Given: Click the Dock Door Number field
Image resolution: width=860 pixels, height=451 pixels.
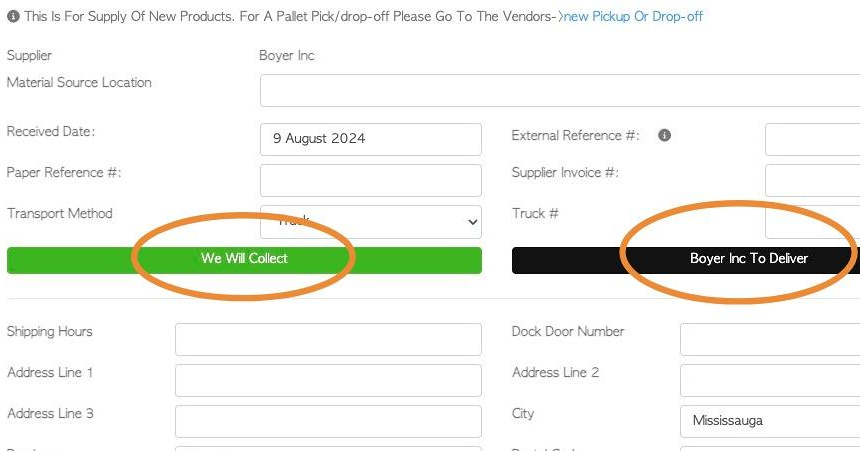Looking at the screenshot, I should pos(770,339).
